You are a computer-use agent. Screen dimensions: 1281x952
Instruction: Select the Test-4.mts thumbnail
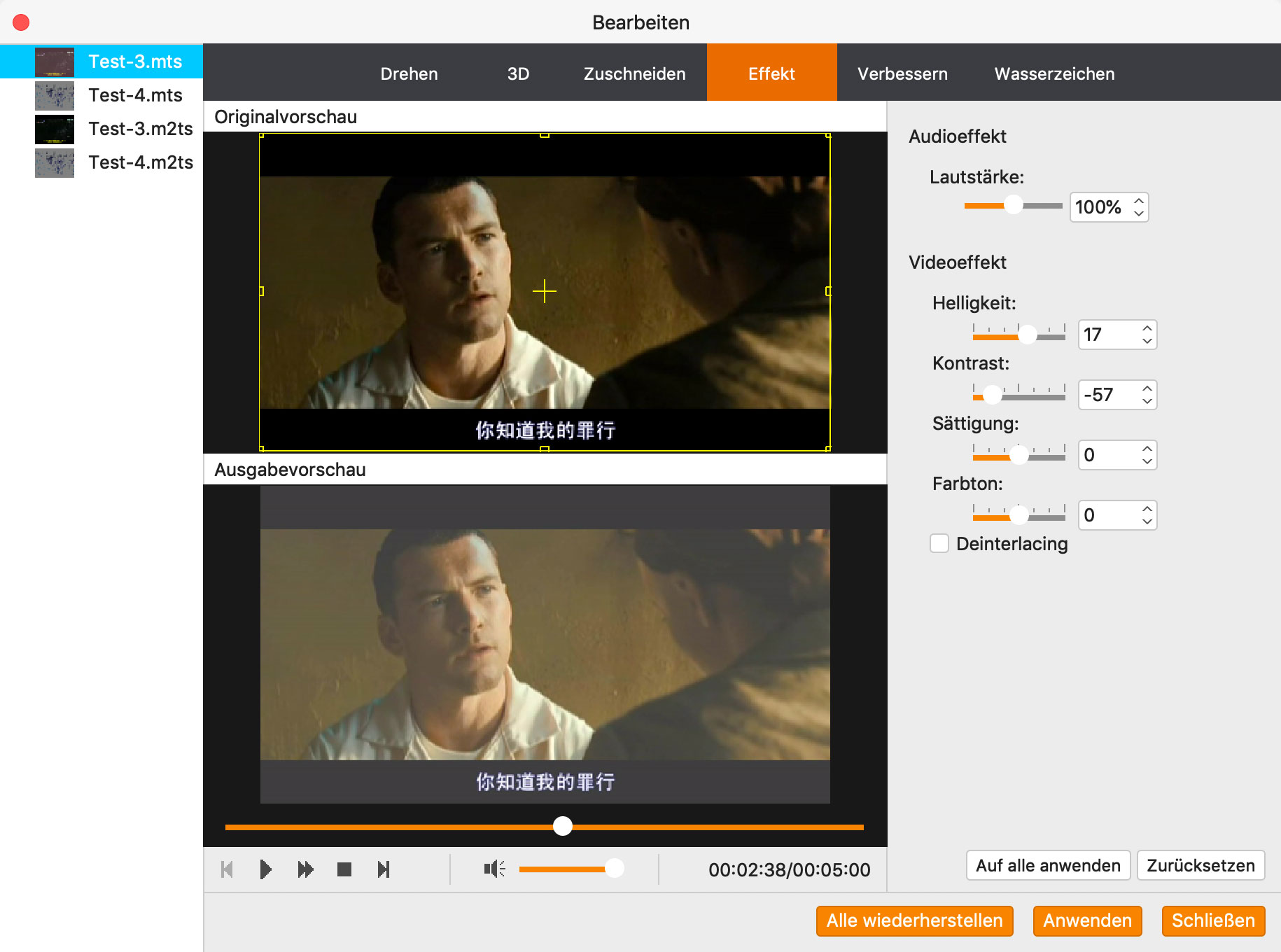pos(55,95)
